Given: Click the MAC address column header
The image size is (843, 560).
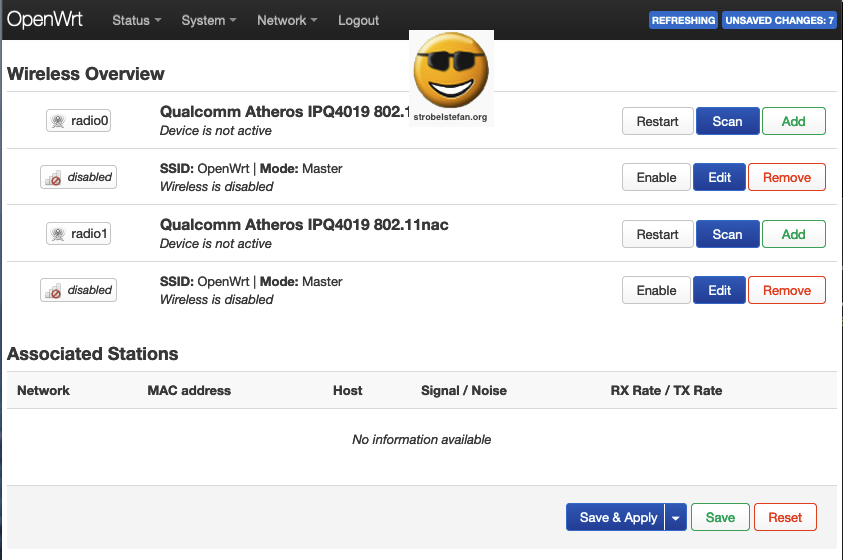Looking at the screenshot, I should coord(189,391).
